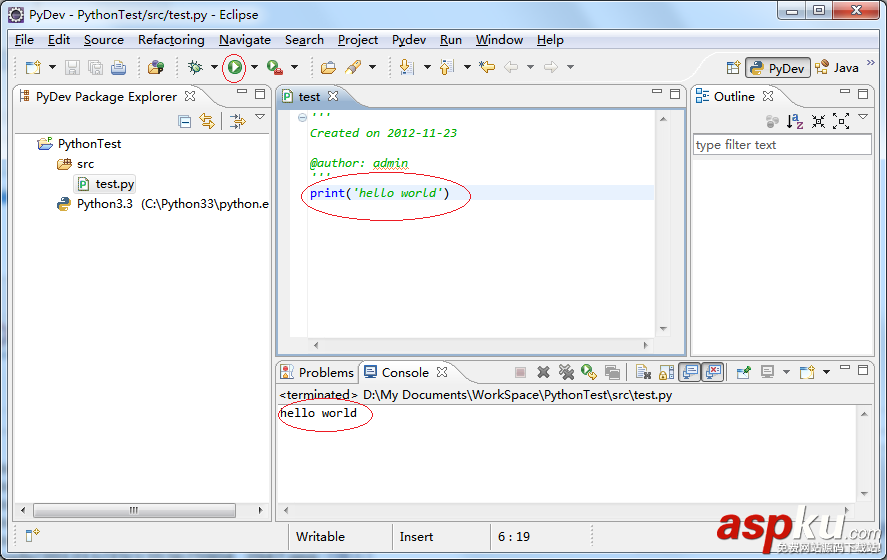Open the Package Explorer view menu triangle
Screen dimensions: 887x560
[260, 117]
